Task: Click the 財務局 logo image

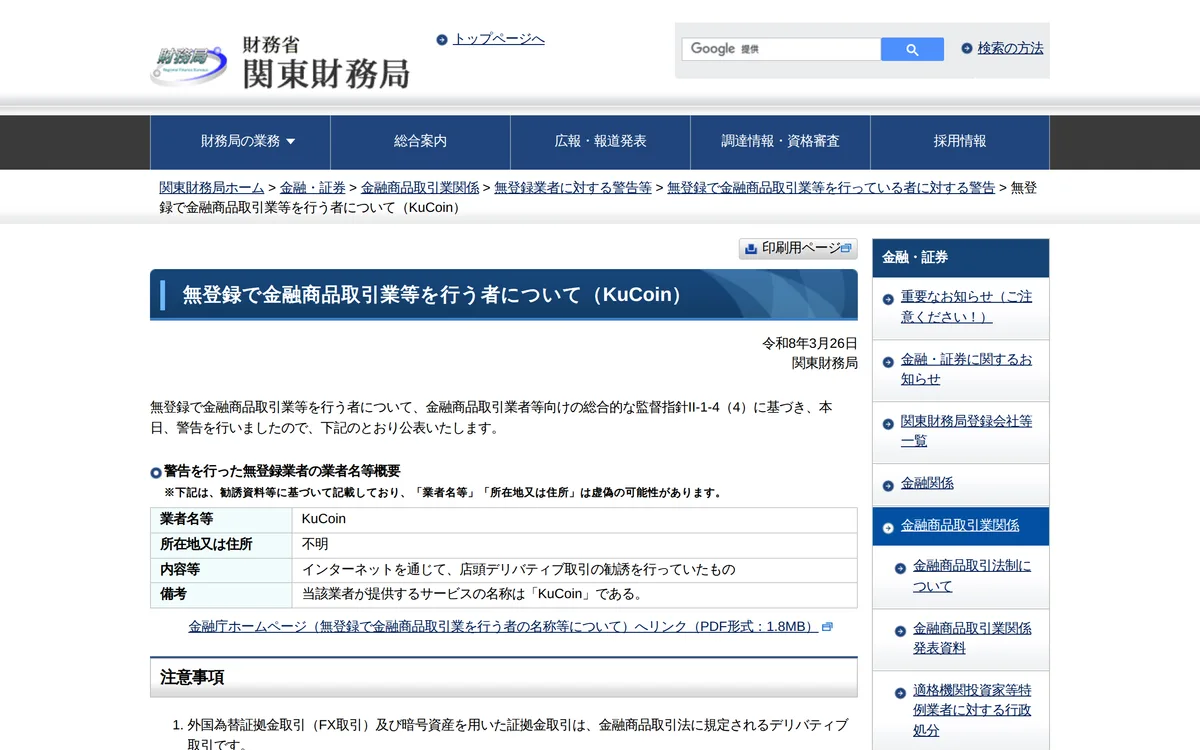Action: tap(189, 66)
